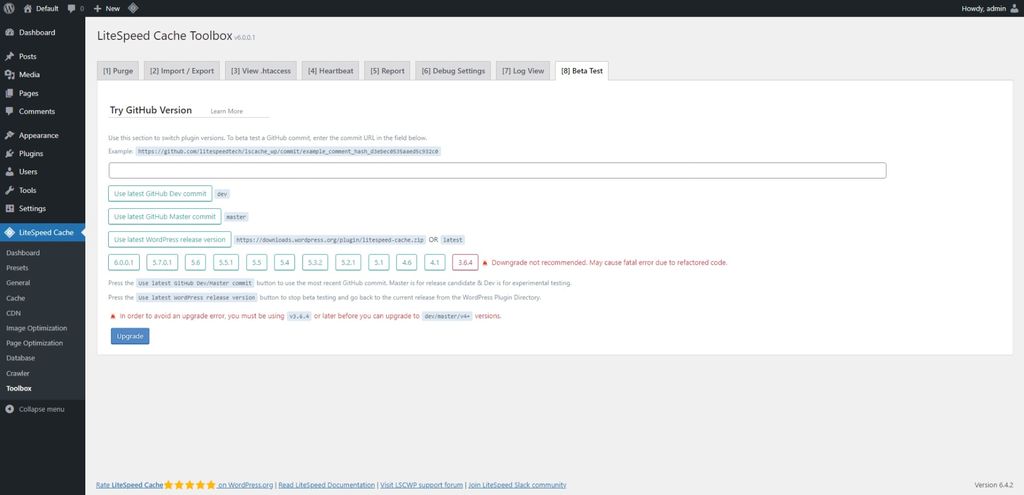Open the Default site home icon

click(x=27, y=8)
